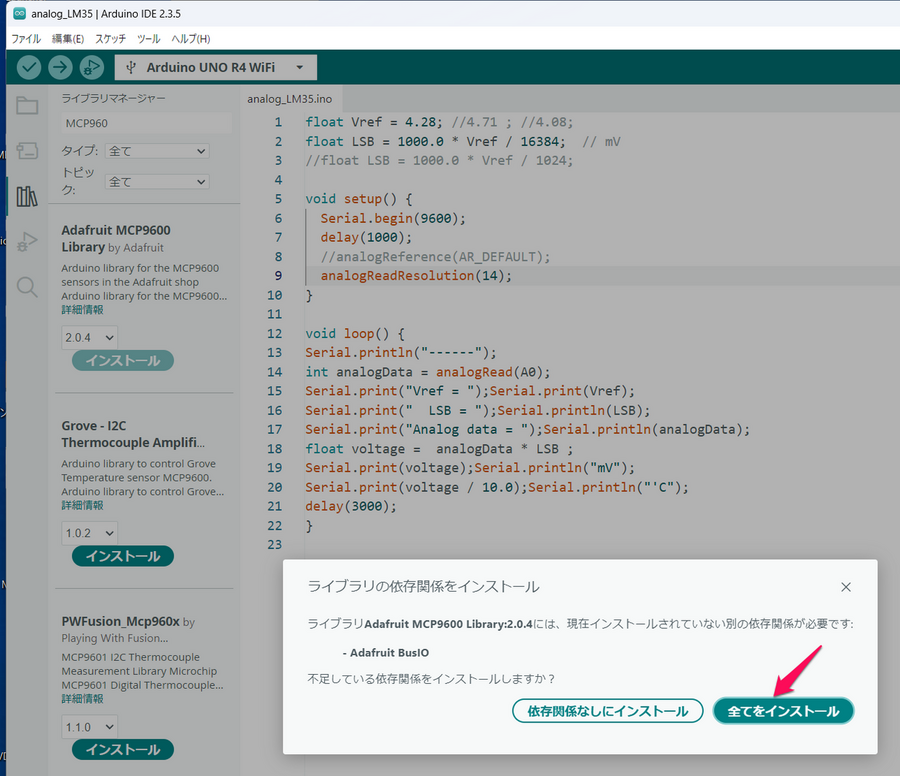900x776 pixels.
Task: Click the float voltage = analogData * LSB line
Action: click(439, 449)
